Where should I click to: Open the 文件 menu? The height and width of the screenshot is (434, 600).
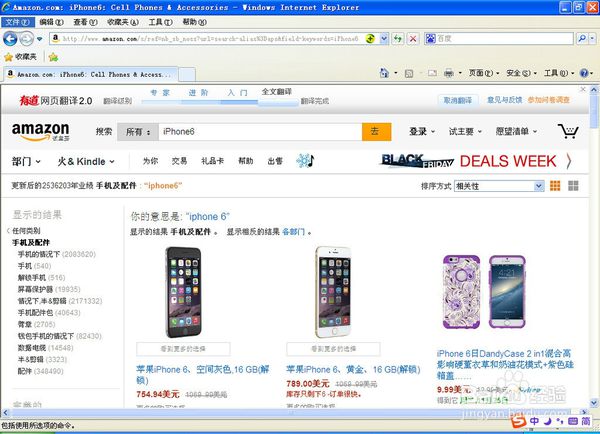click(x=18, y=22)
